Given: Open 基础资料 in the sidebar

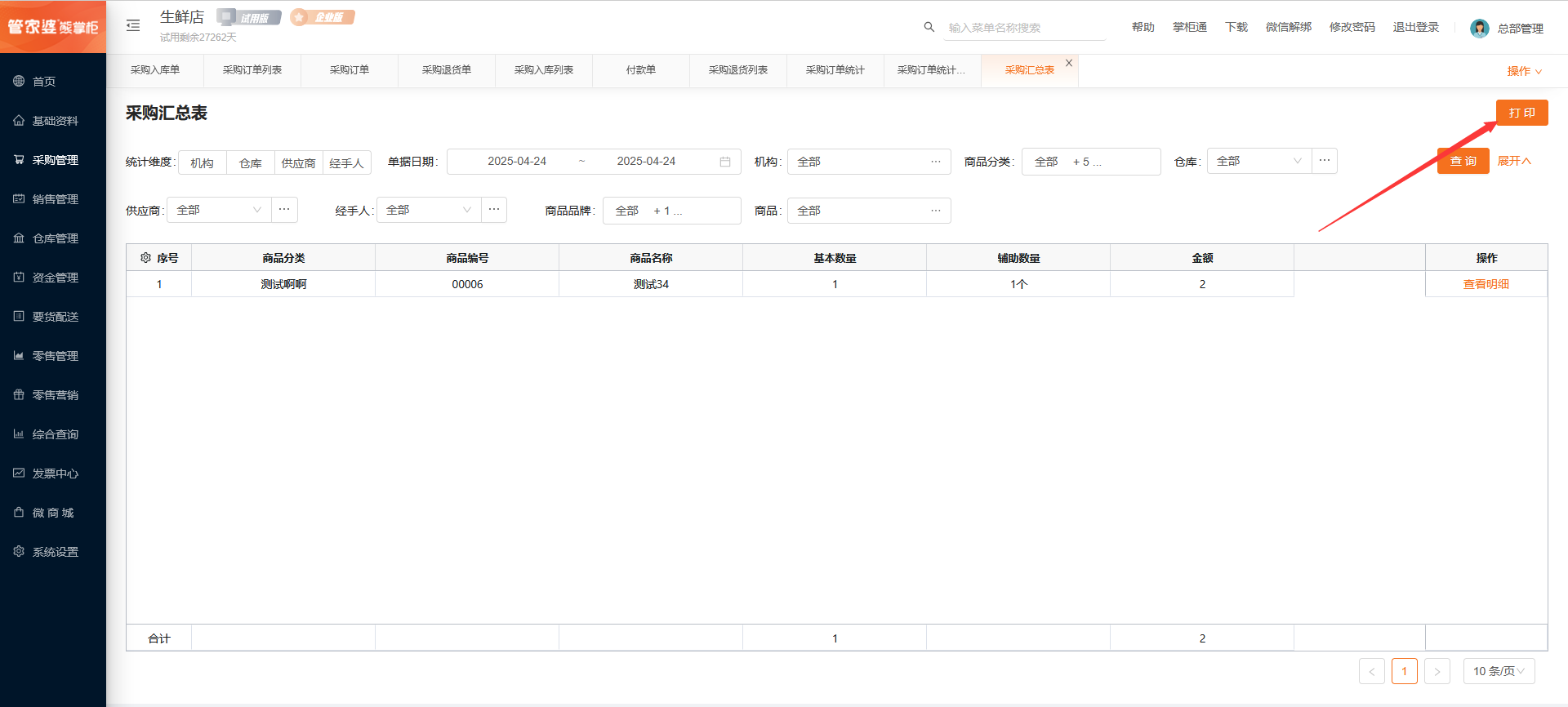Looking at the screenshot, I should (x=53, y=121).
